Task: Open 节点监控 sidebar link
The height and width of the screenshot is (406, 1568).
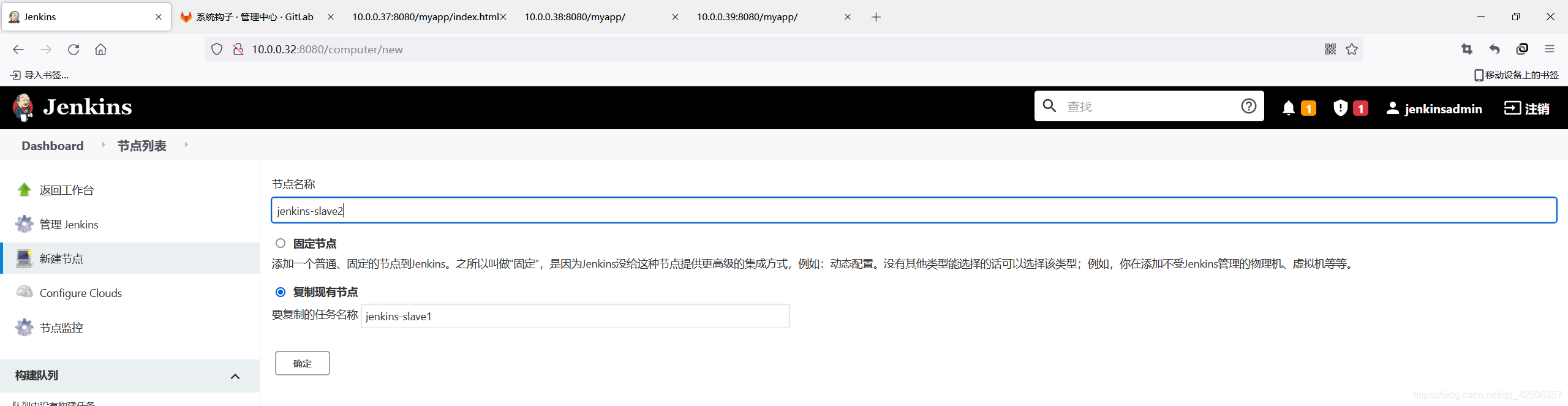Action: click(x=61, y=328)
